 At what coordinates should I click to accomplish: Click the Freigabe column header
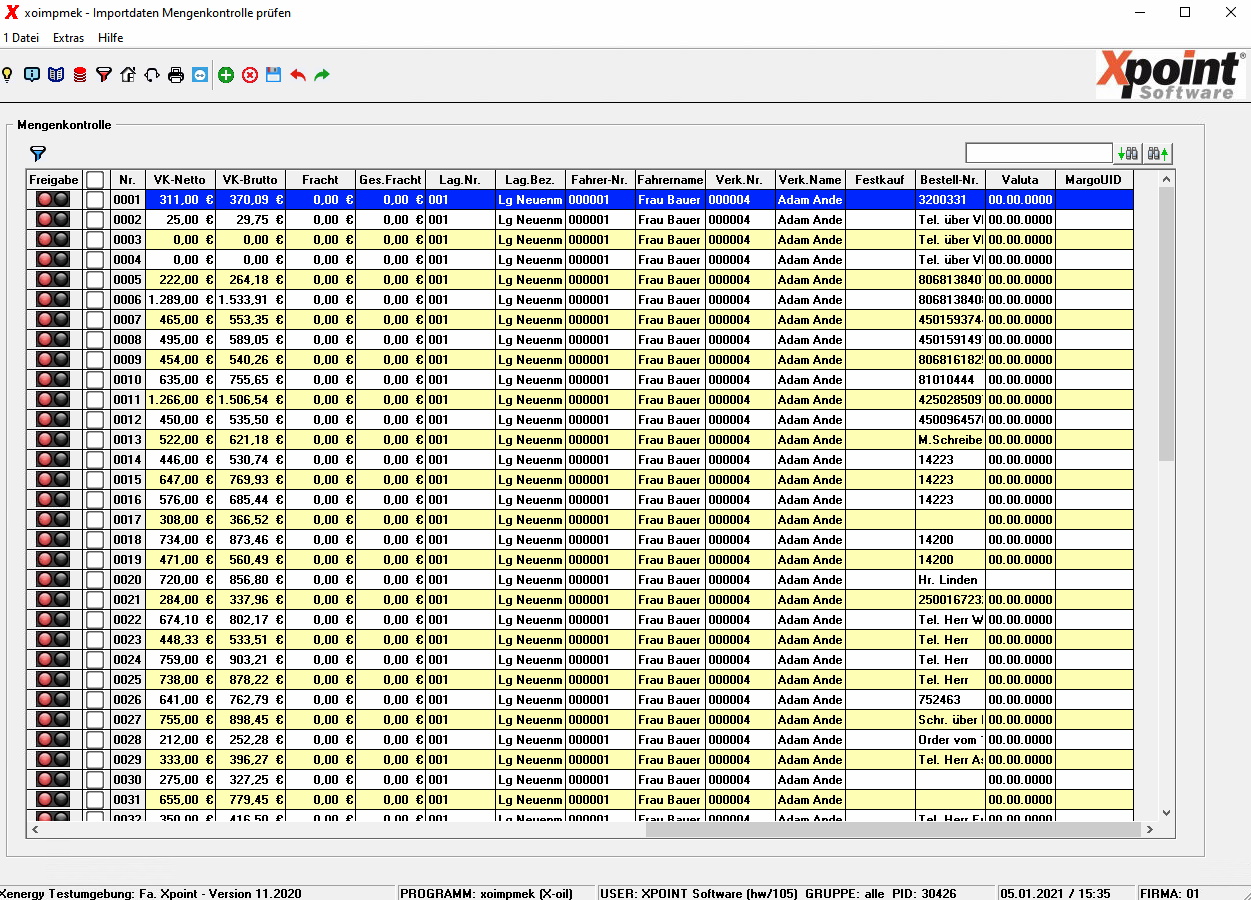point(54,180)
